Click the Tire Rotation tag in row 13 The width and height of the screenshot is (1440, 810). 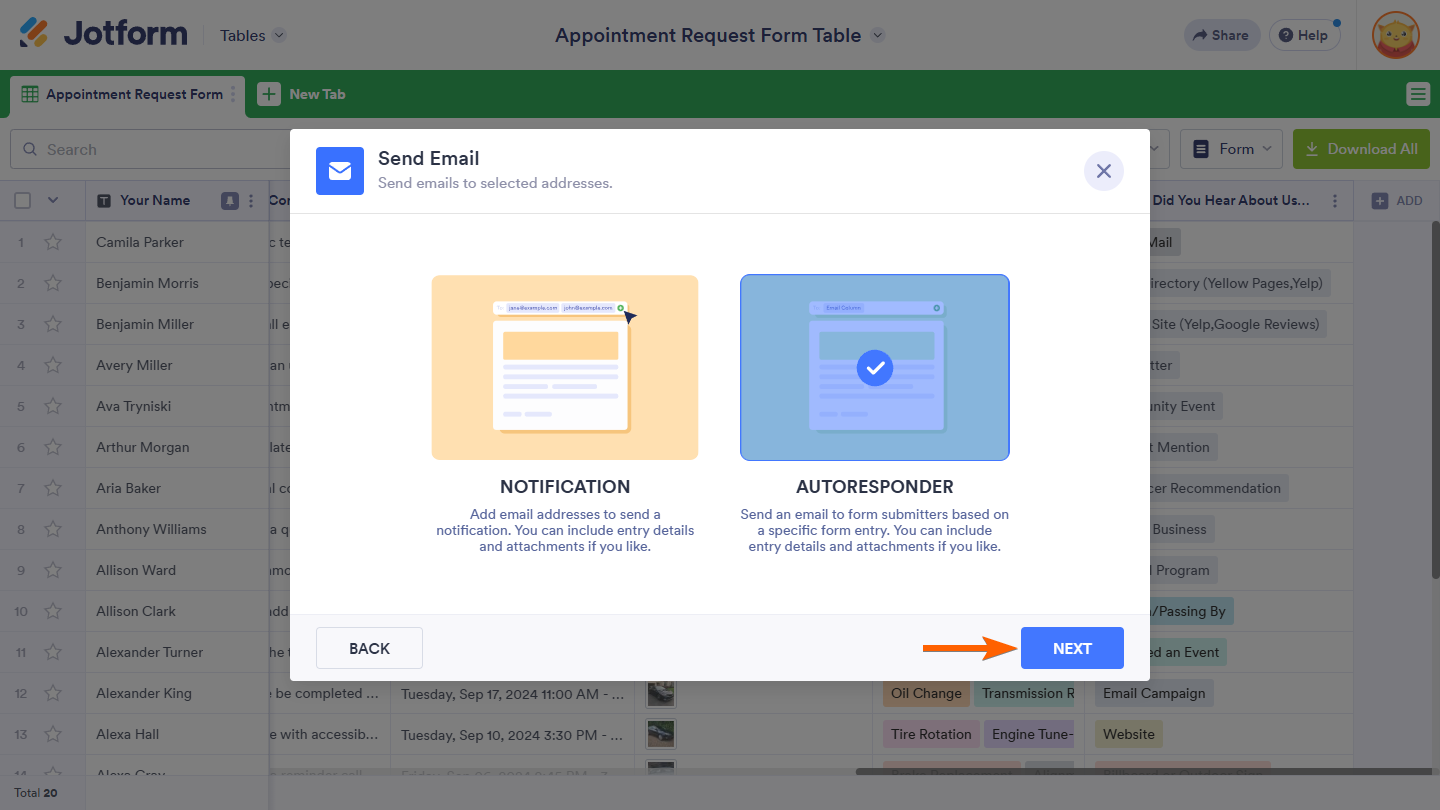(931, 734)
